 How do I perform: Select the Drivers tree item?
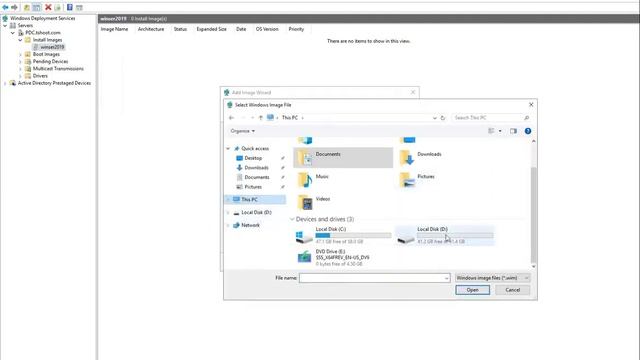pyautogui.click(x=40, y=76)
